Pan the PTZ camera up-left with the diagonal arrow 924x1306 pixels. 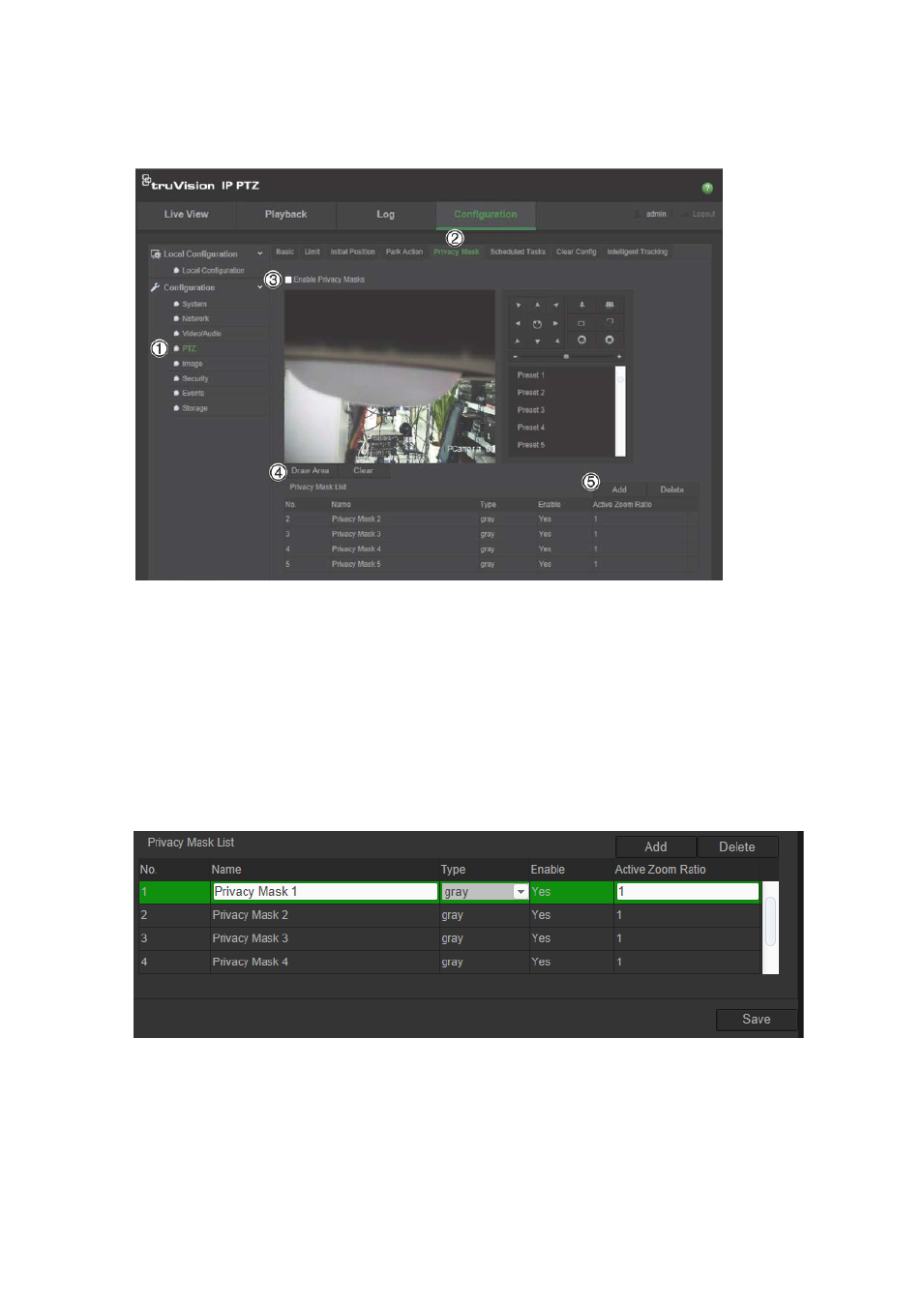click(519, 305)
